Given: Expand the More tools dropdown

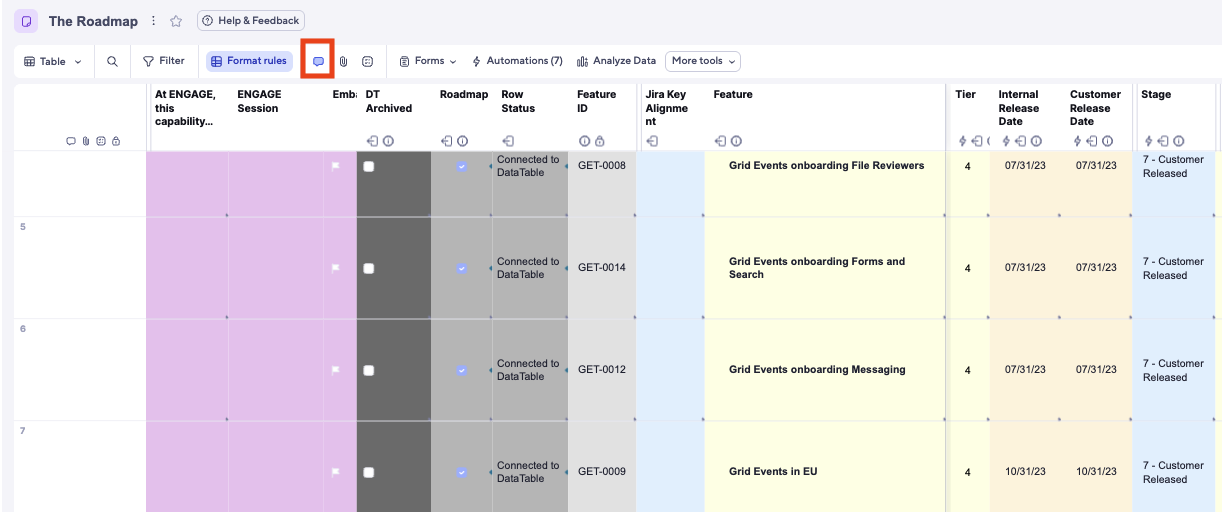Looking at the screenshot, I should (x=703, y=61).
